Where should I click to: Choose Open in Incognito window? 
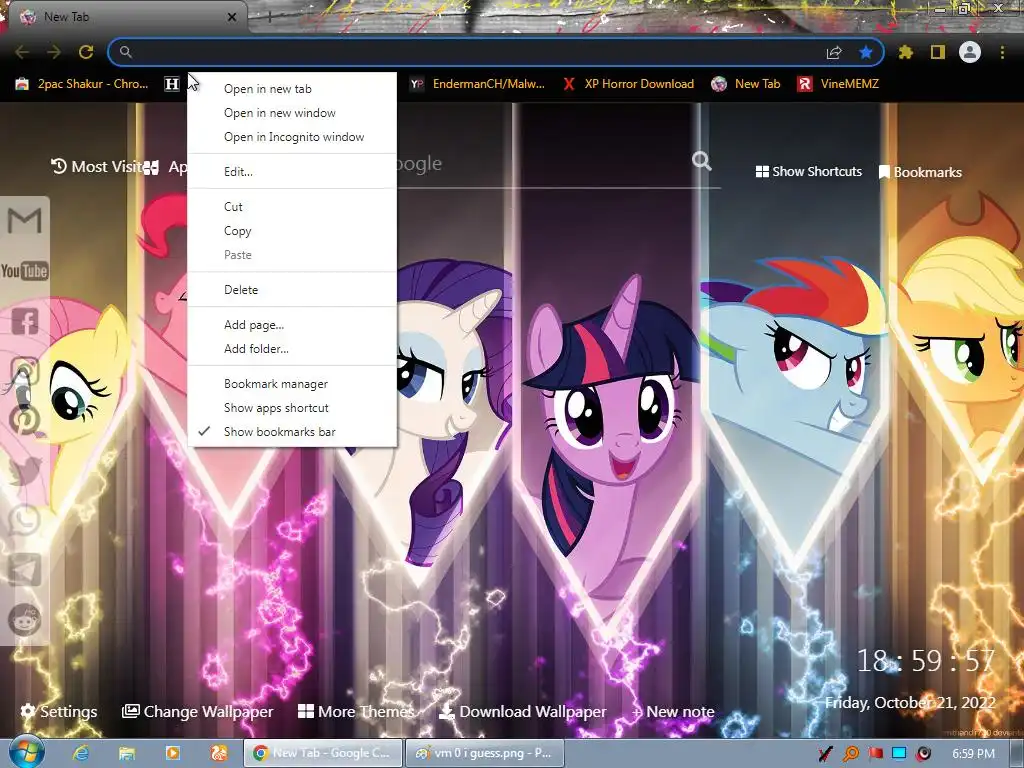click(292, 137)
